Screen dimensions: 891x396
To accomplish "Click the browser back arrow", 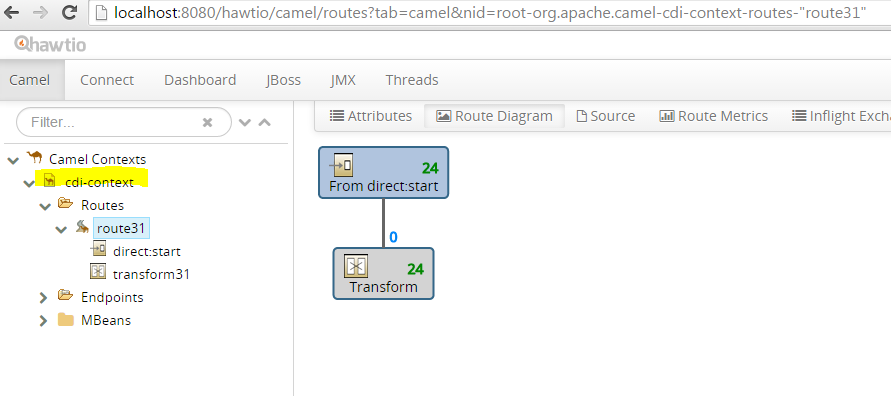I will pyautogui.click(x=11, y=12).
